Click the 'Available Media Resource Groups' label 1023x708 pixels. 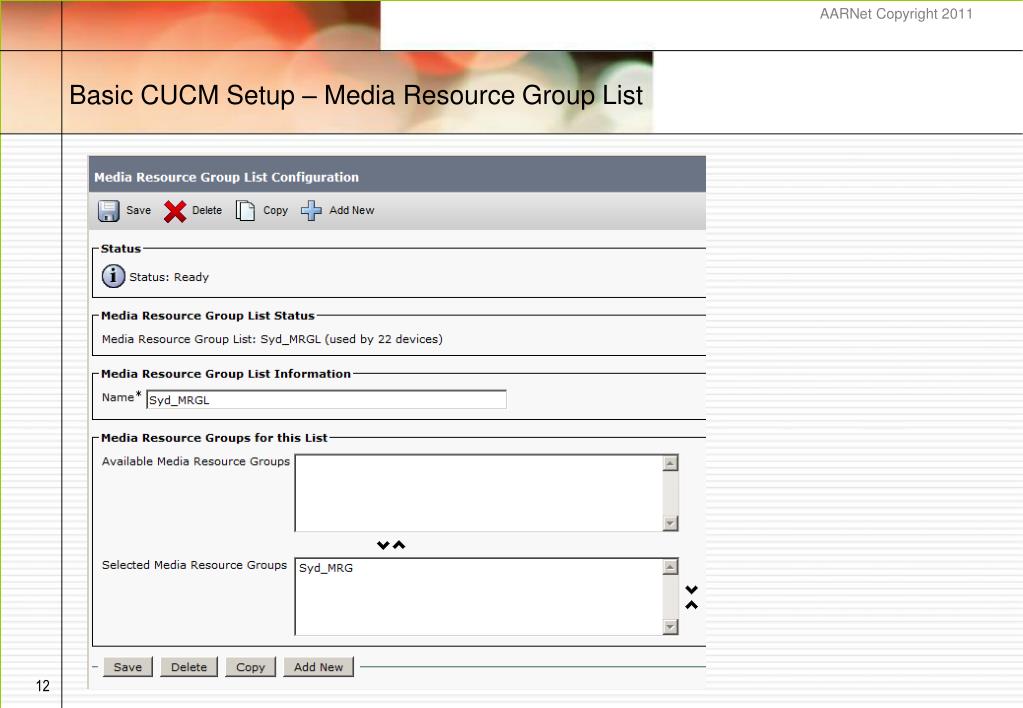[196, 461]
